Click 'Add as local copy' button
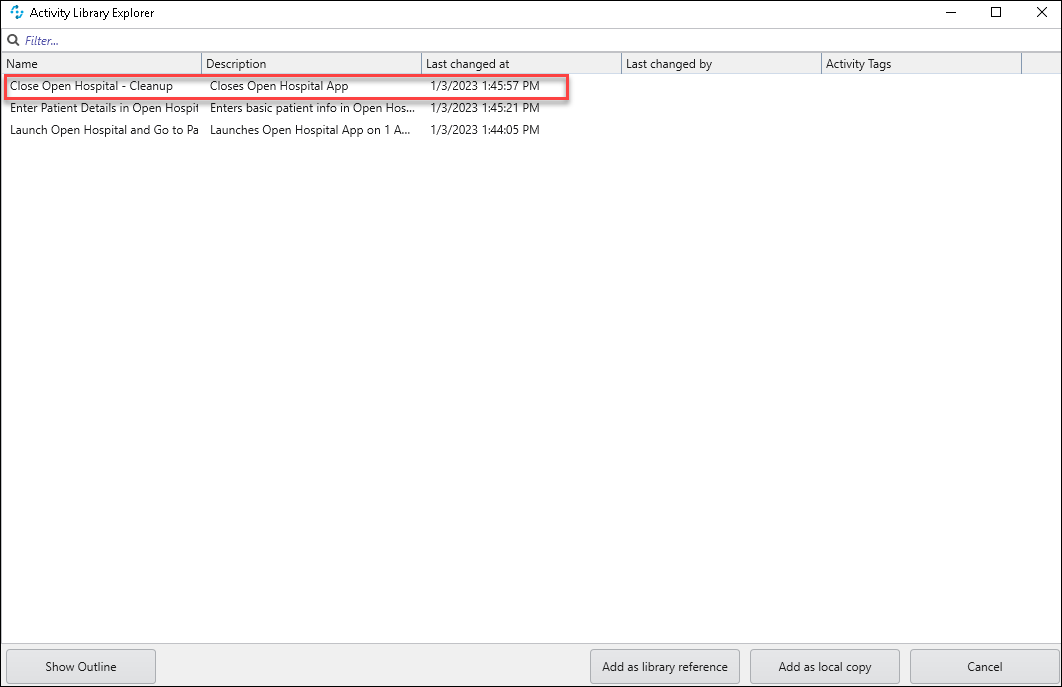Screen dimensions: 1062x687 [825, 667]
